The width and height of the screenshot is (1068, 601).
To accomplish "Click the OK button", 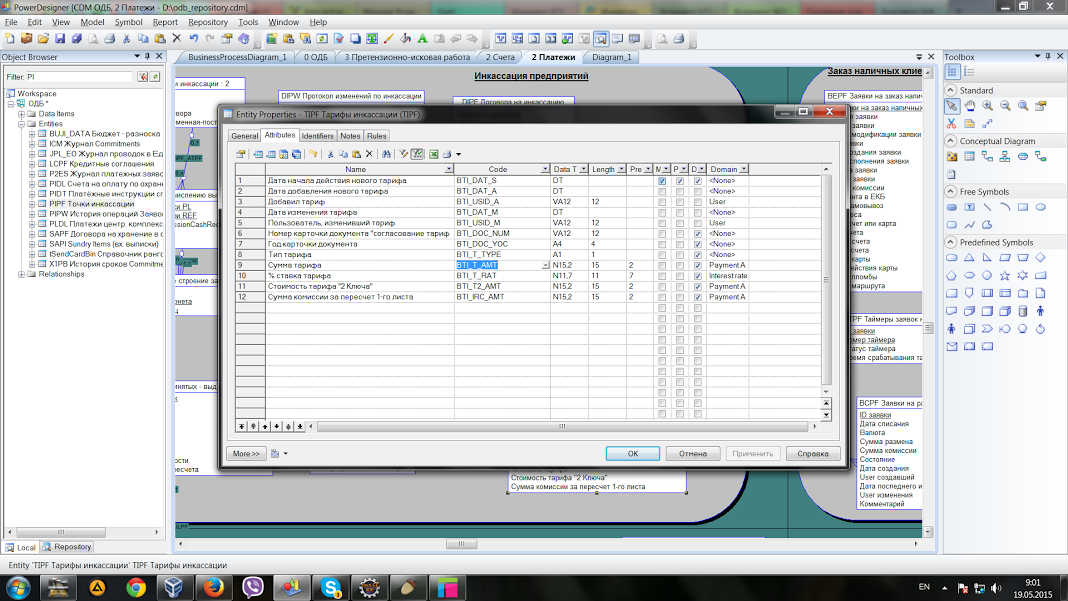I will 633,454.
